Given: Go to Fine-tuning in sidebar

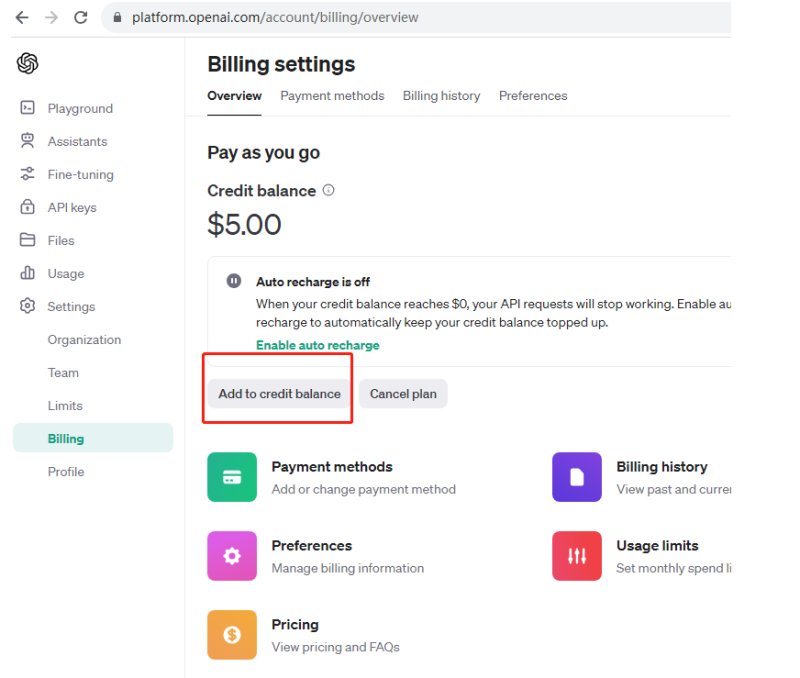Looking at the screenshot, I should [x=81, y=174].
